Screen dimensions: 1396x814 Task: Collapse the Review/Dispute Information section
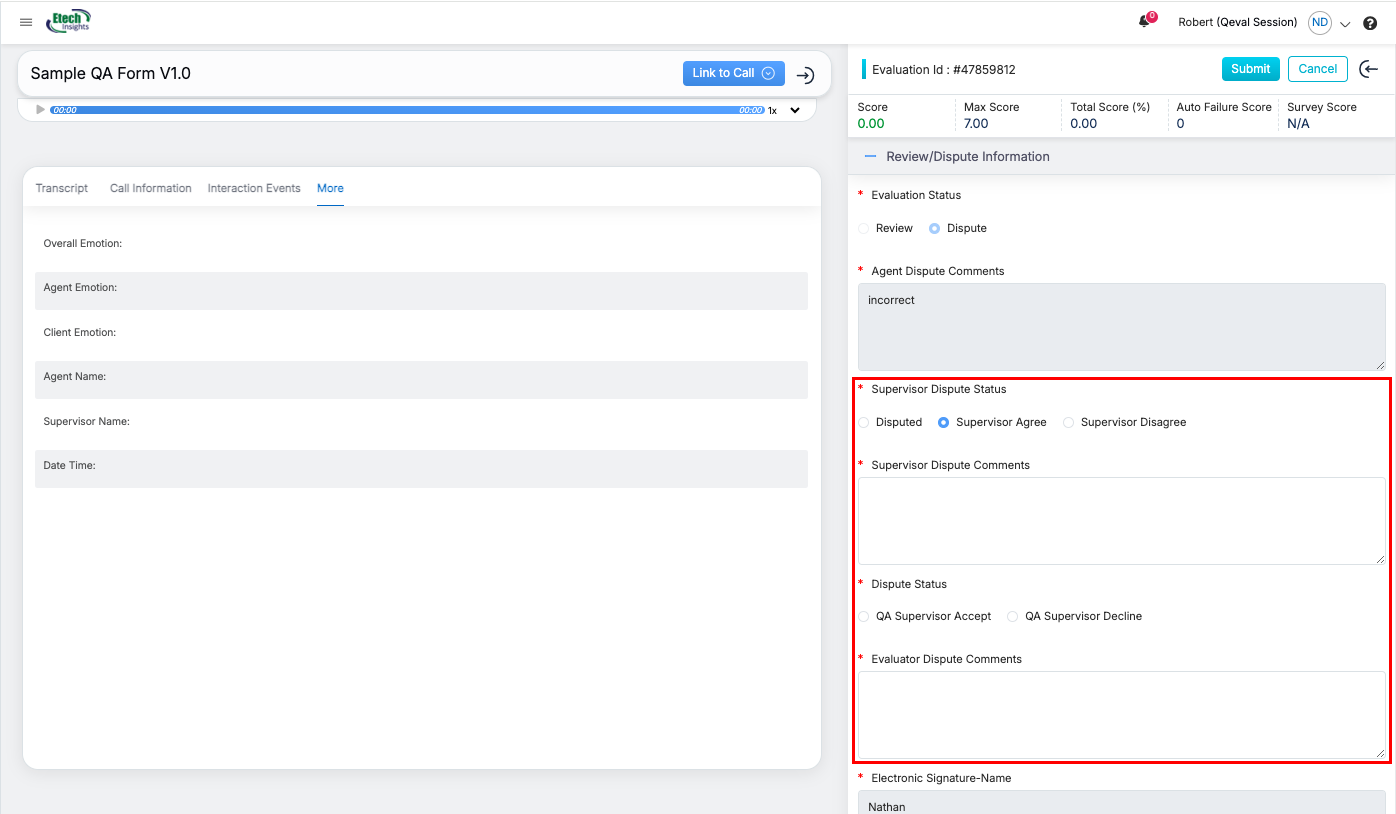[x=870, y=157]
